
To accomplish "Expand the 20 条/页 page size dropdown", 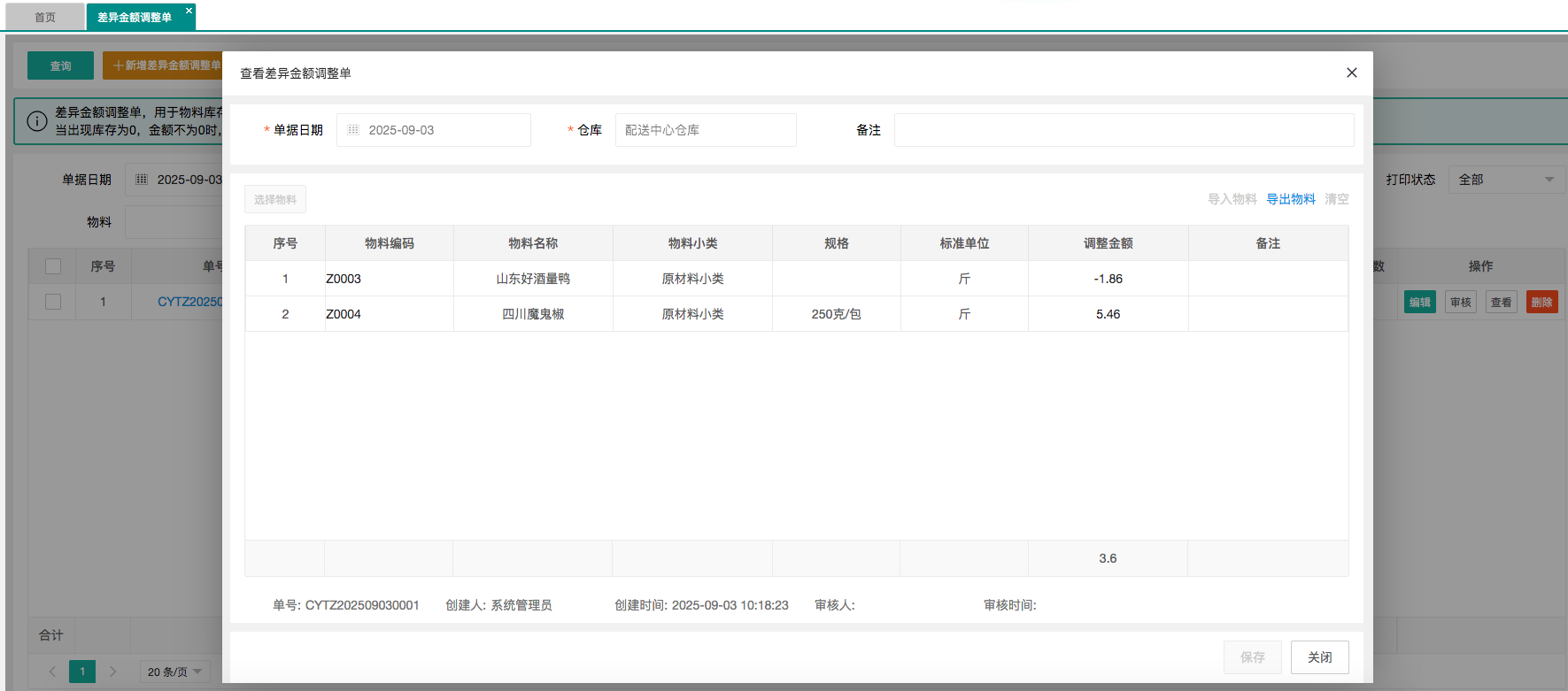I will (x=174, y=672).
